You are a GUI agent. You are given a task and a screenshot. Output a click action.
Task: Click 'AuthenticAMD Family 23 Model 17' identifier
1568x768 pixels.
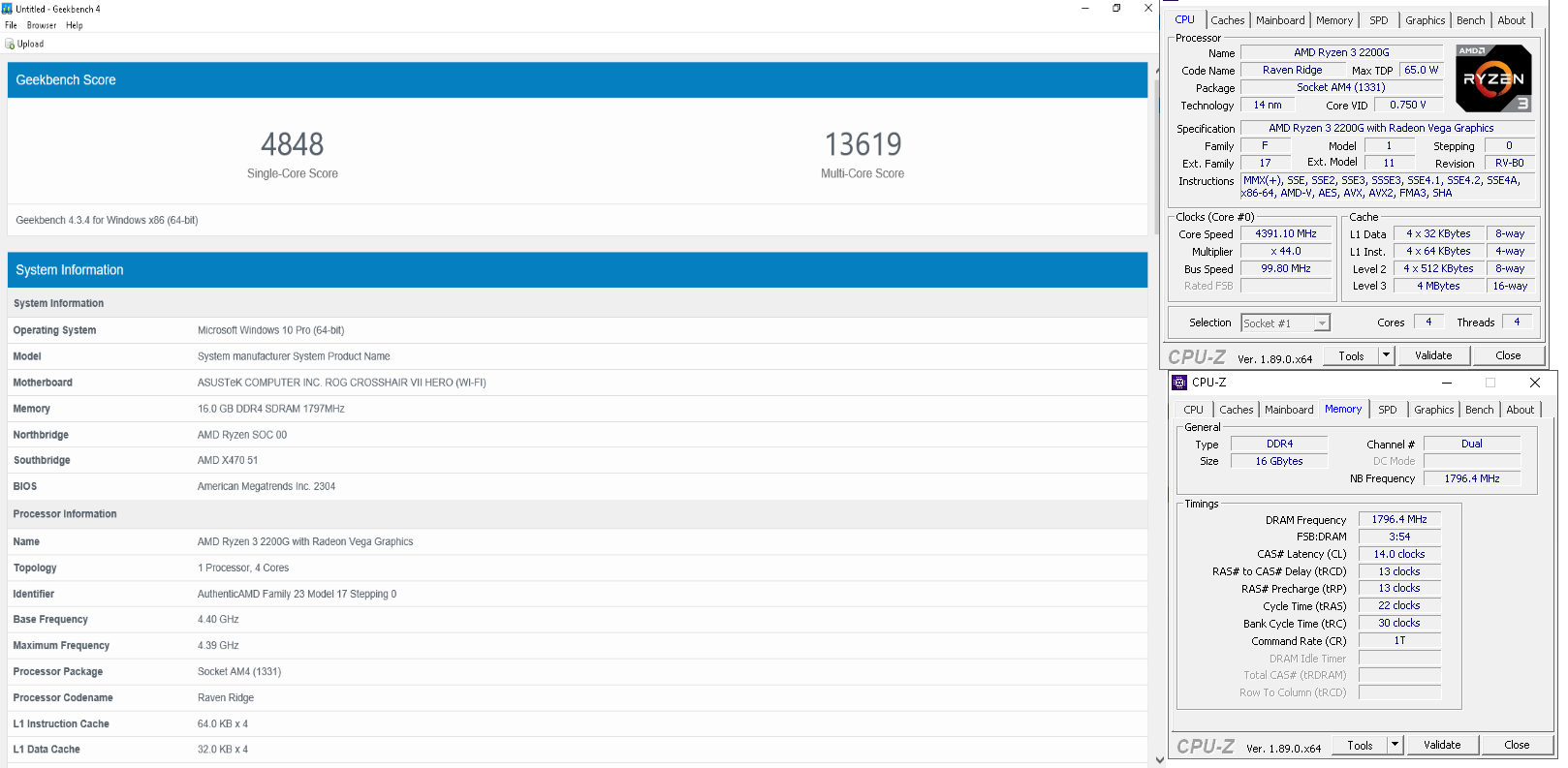click(298, 594)
